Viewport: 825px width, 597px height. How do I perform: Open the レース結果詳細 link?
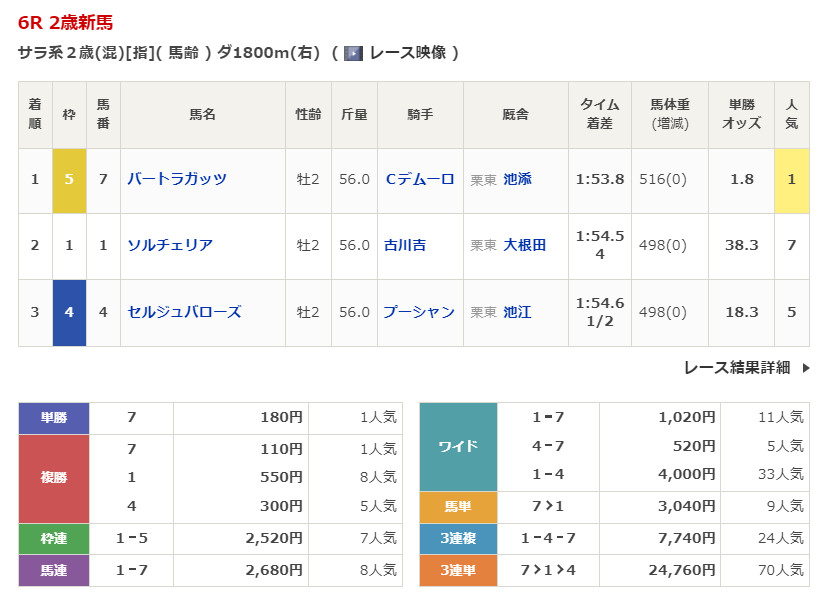tap(737, 368)
